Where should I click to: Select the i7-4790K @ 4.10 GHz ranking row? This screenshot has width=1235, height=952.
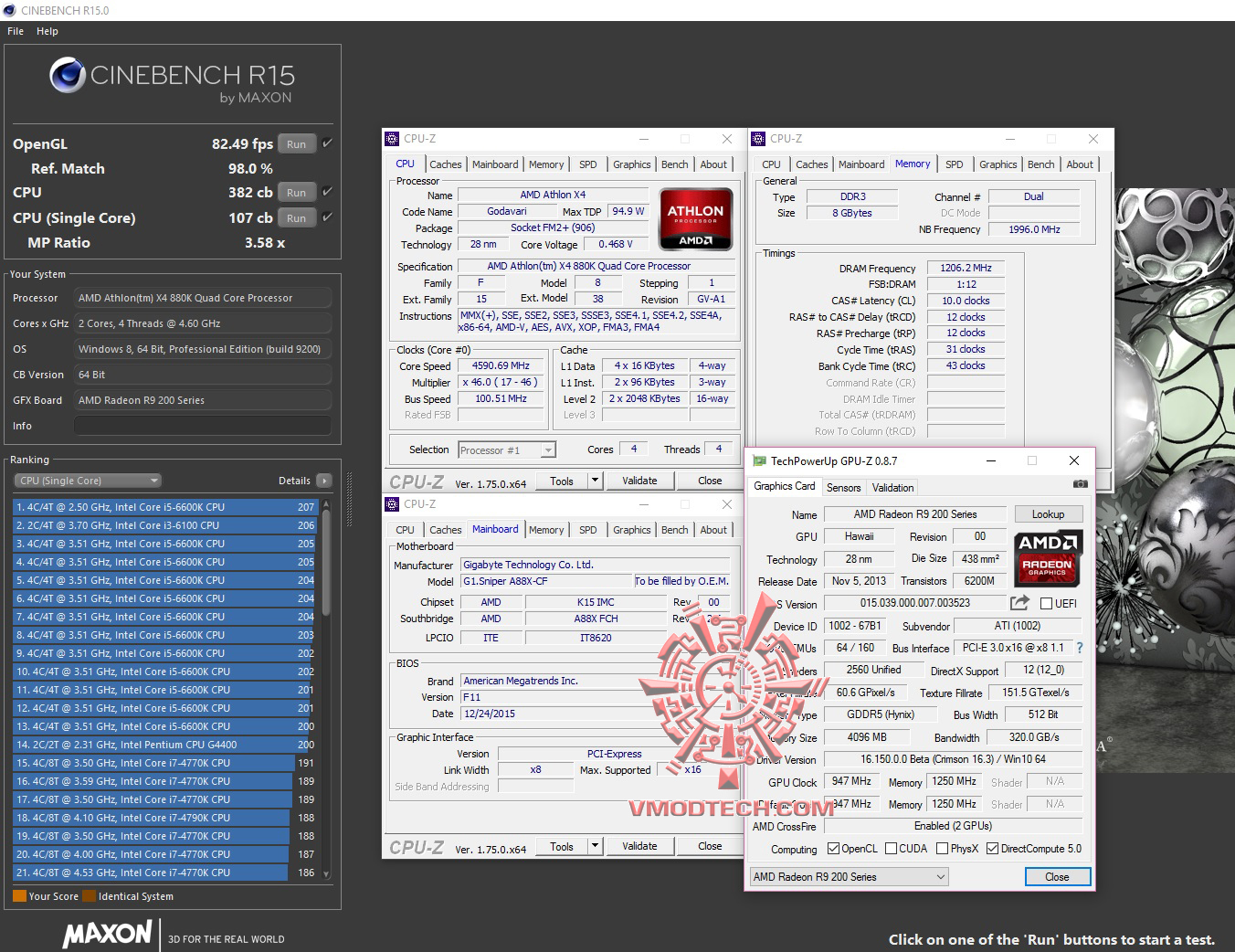click(x=164, y=818)
